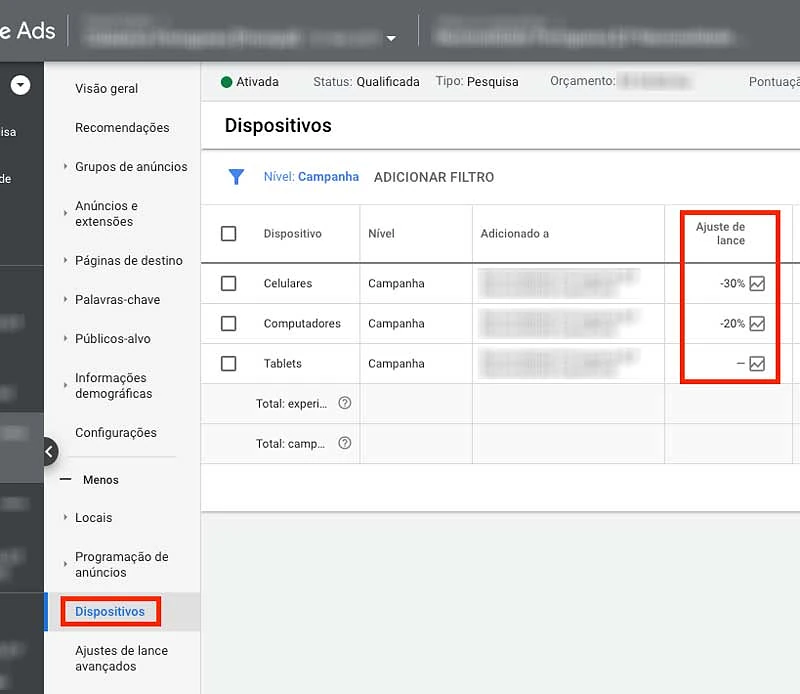
Task: Expand Informações demográficas submenu arrow
Action: (x=65, y=385)
